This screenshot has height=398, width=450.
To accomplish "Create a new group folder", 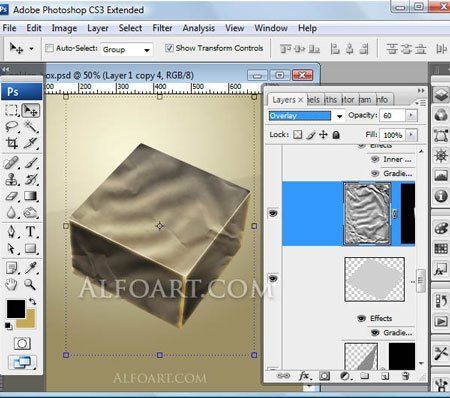I will point(365,376).
